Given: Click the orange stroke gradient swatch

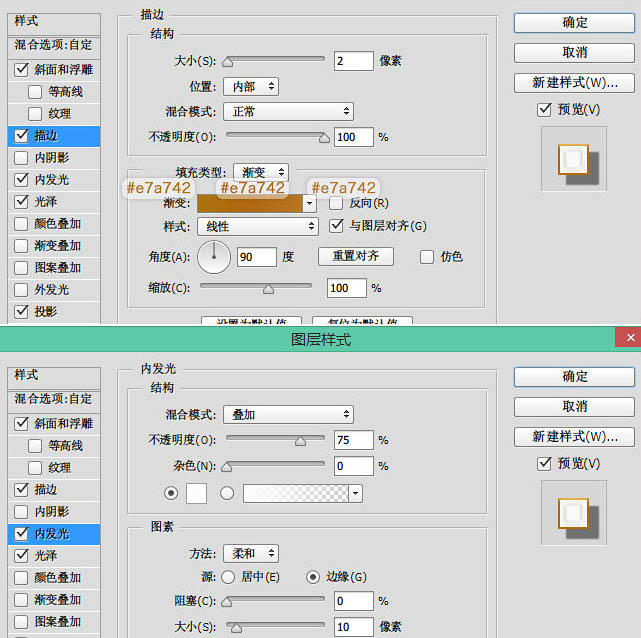Looking at the screenshot, I should [x=250, y=204].
